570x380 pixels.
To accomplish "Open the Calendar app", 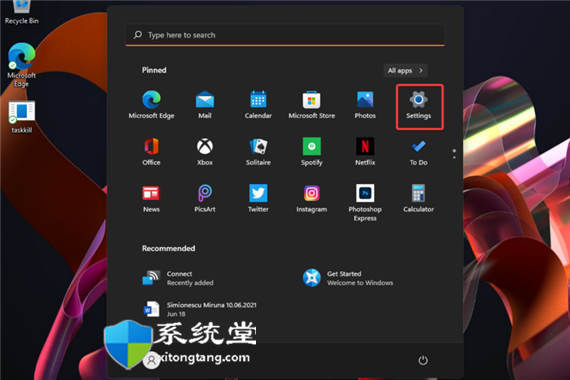I will [258, 104].
